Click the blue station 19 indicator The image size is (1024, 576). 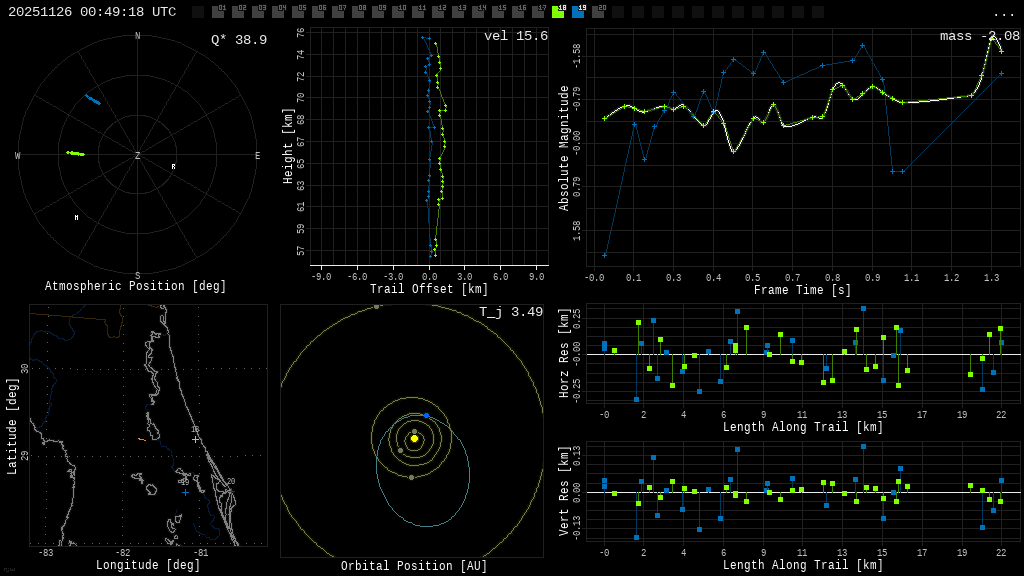578,12
